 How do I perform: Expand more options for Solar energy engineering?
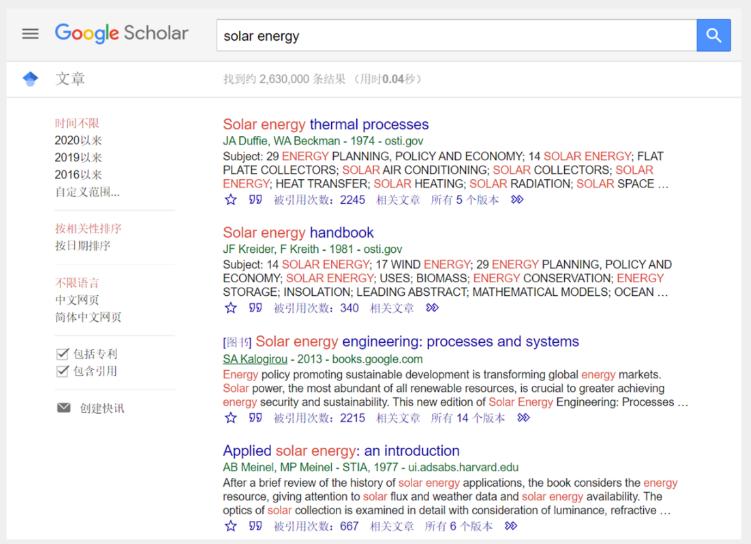pos(523,418)
